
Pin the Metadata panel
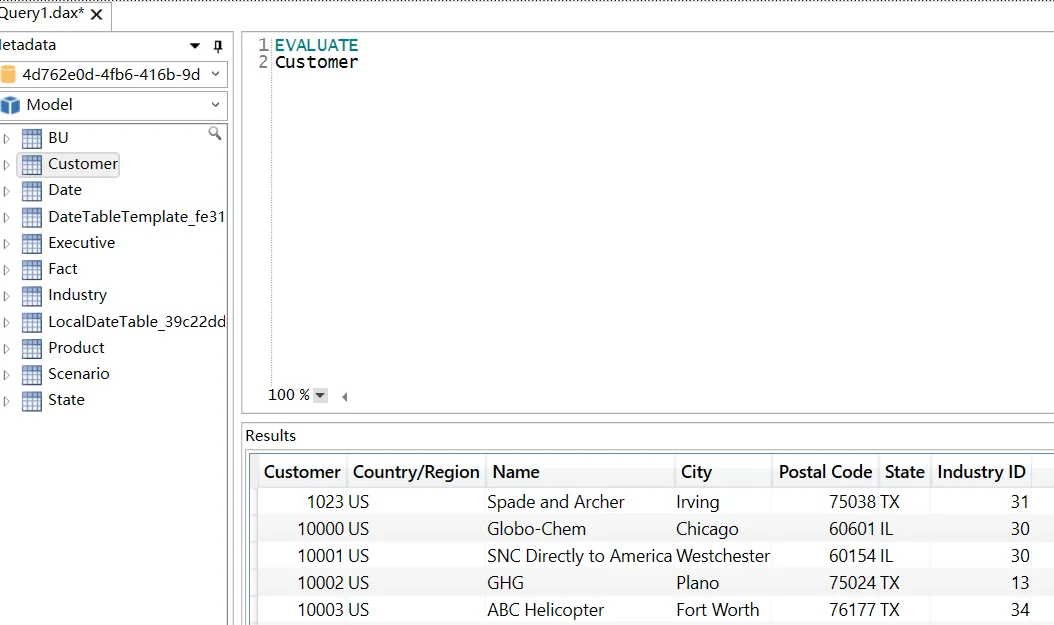coord(218,46)
